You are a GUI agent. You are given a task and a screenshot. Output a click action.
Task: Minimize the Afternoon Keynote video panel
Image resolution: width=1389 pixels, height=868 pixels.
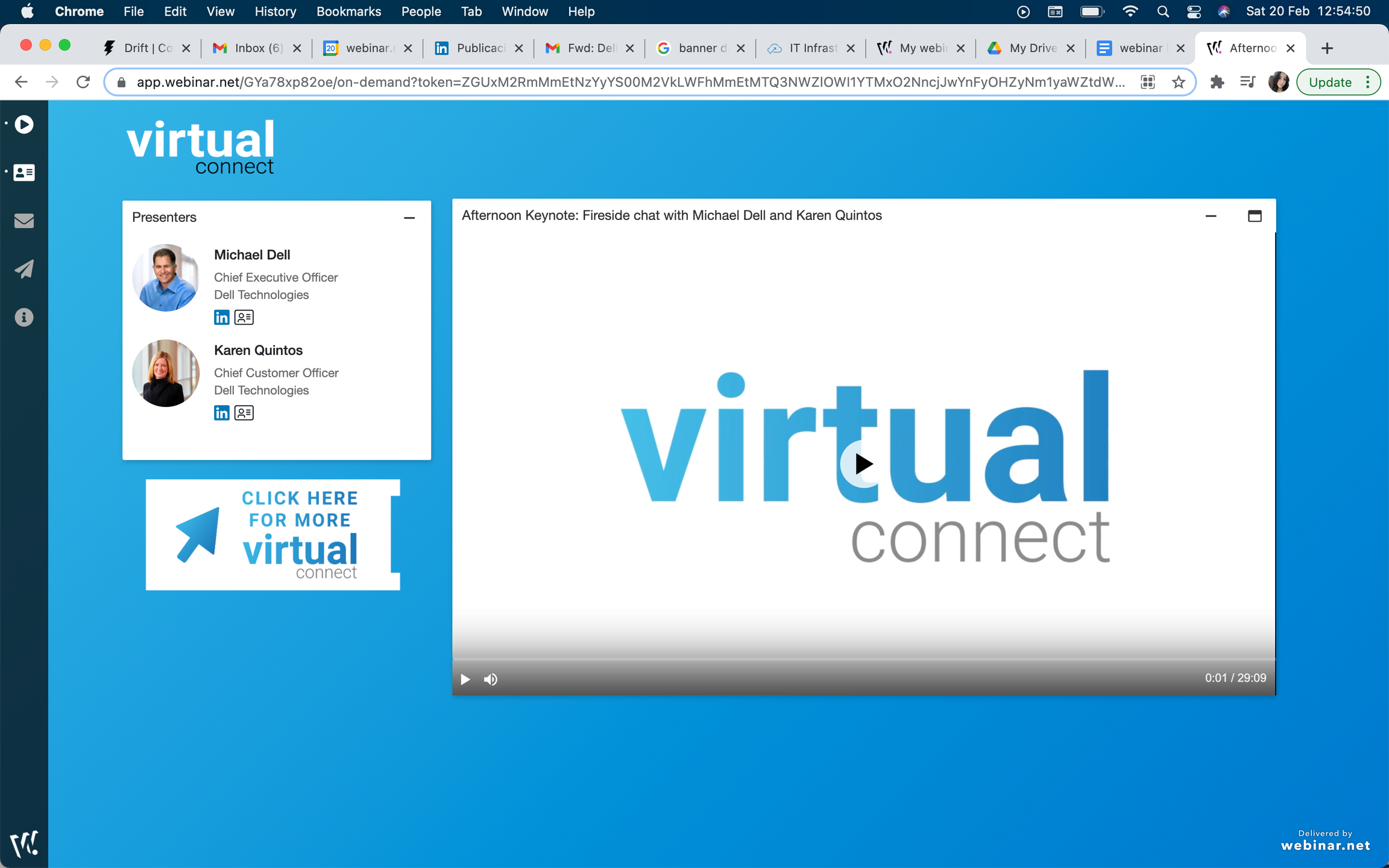pos(1211,216)
